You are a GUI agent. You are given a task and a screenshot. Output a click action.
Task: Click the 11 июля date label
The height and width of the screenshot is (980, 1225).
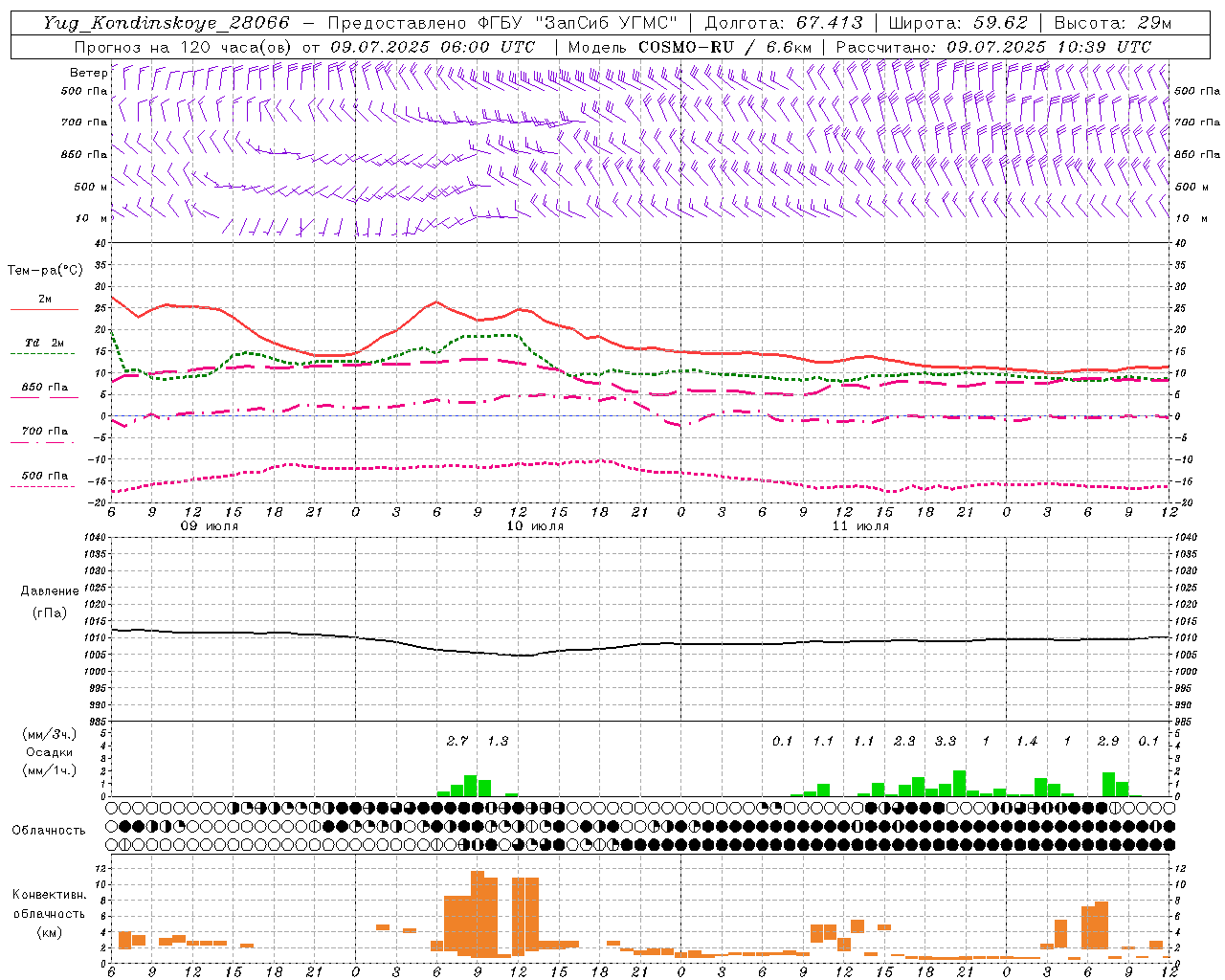pos(860,526)
